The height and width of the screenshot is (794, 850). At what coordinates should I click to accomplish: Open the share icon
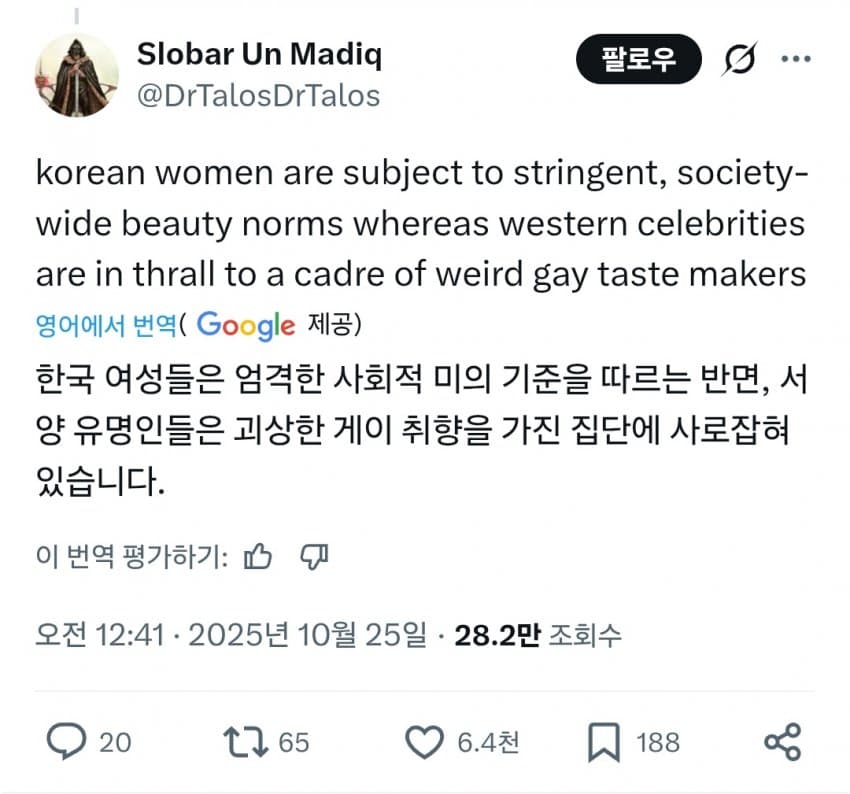coord(782,742)
